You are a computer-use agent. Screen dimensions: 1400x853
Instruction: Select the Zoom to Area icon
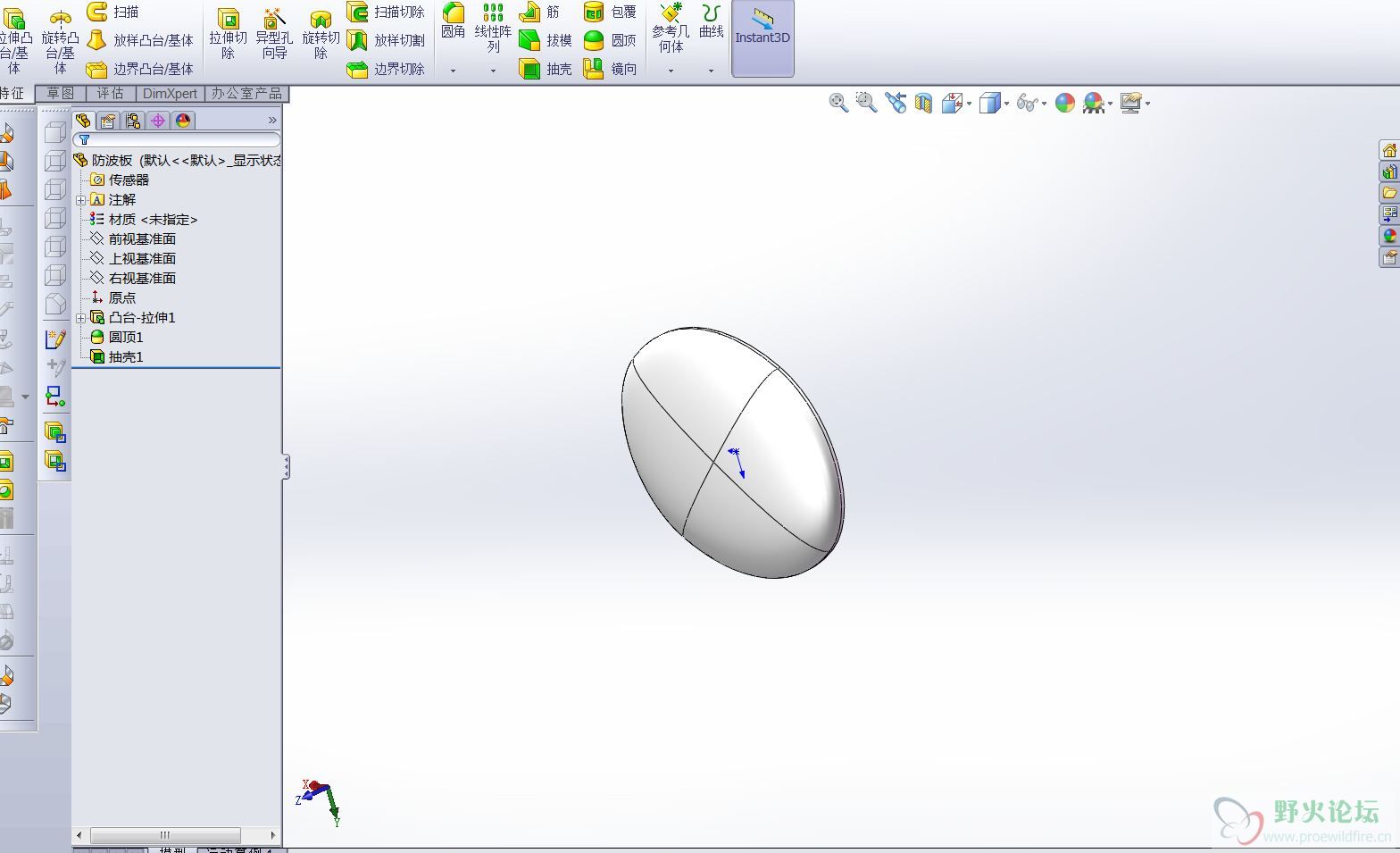[866, 103]
